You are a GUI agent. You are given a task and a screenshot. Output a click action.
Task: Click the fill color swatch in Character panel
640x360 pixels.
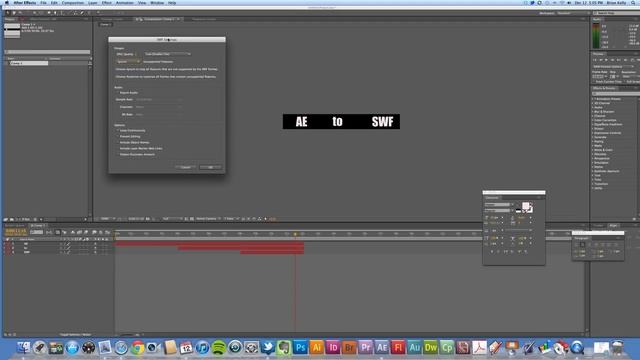click(x=525, y=206)
